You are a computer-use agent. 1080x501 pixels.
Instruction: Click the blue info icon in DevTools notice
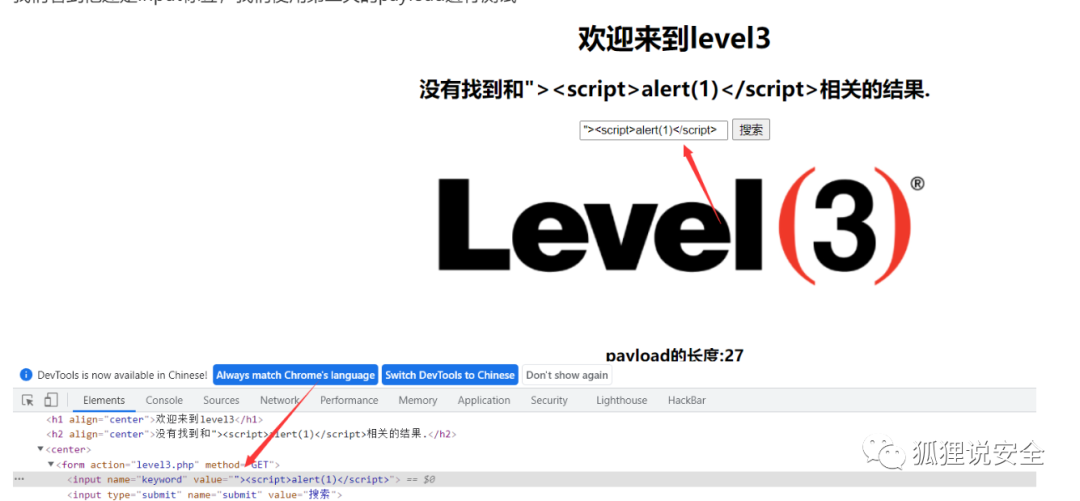pos(26,375)
